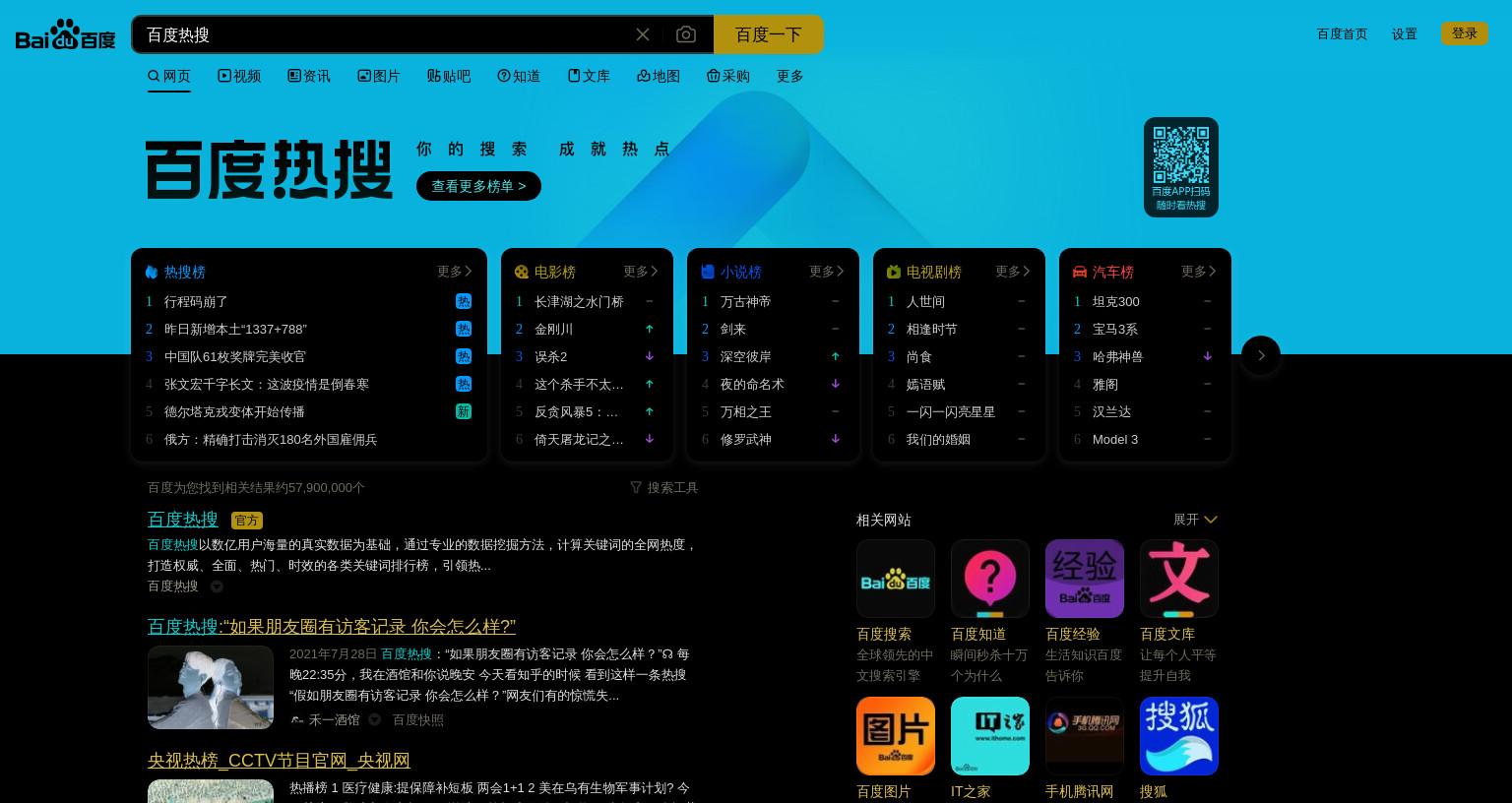Open the 朋友圈有访客记录 result title
The height and width of the screenshot is (803, 1512).
(332, 626)
